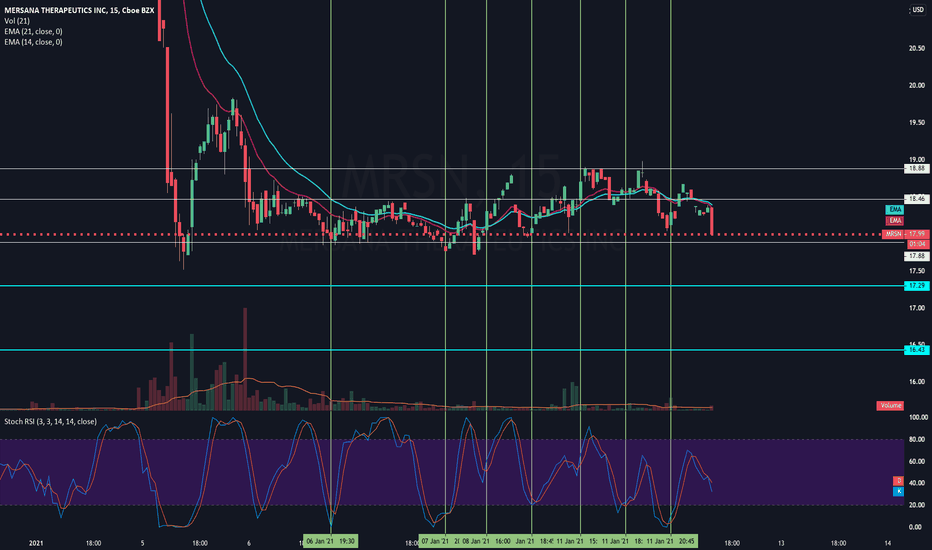The width and height of the screenshot is (932, 550).
Task: Click the 17.88 horizontal line price label
Action: [x=917, y=256]
